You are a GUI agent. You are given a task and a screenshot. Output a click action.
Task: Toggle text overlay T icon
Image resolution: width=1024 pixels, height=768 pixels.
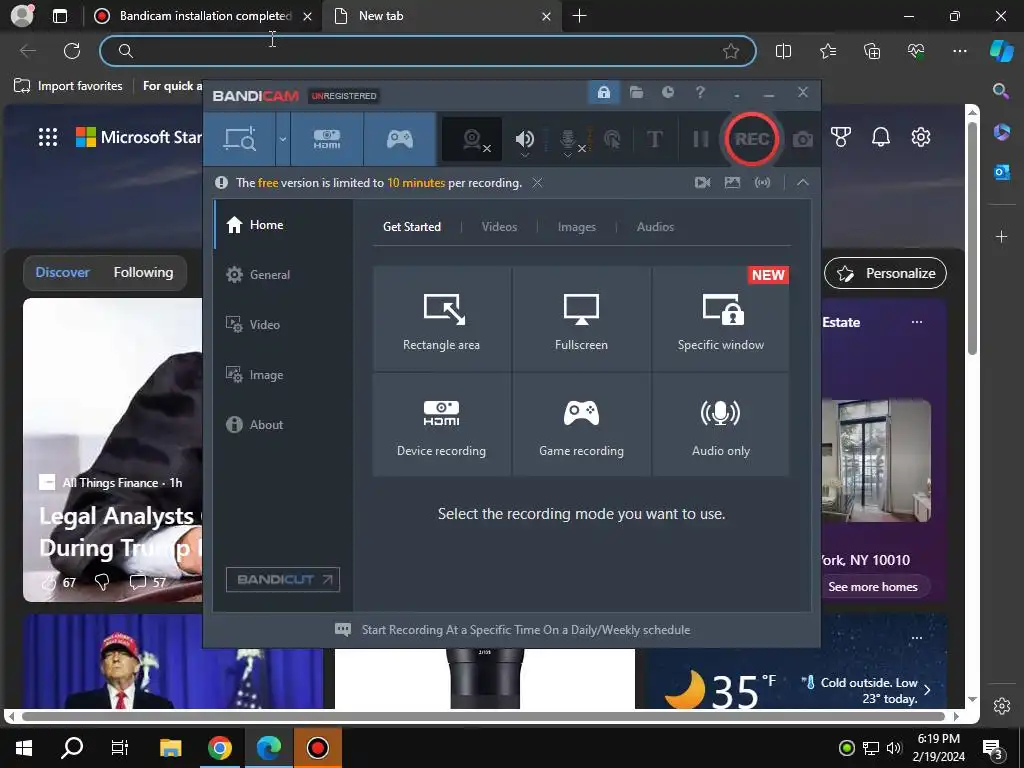click(x=654, y=139)
